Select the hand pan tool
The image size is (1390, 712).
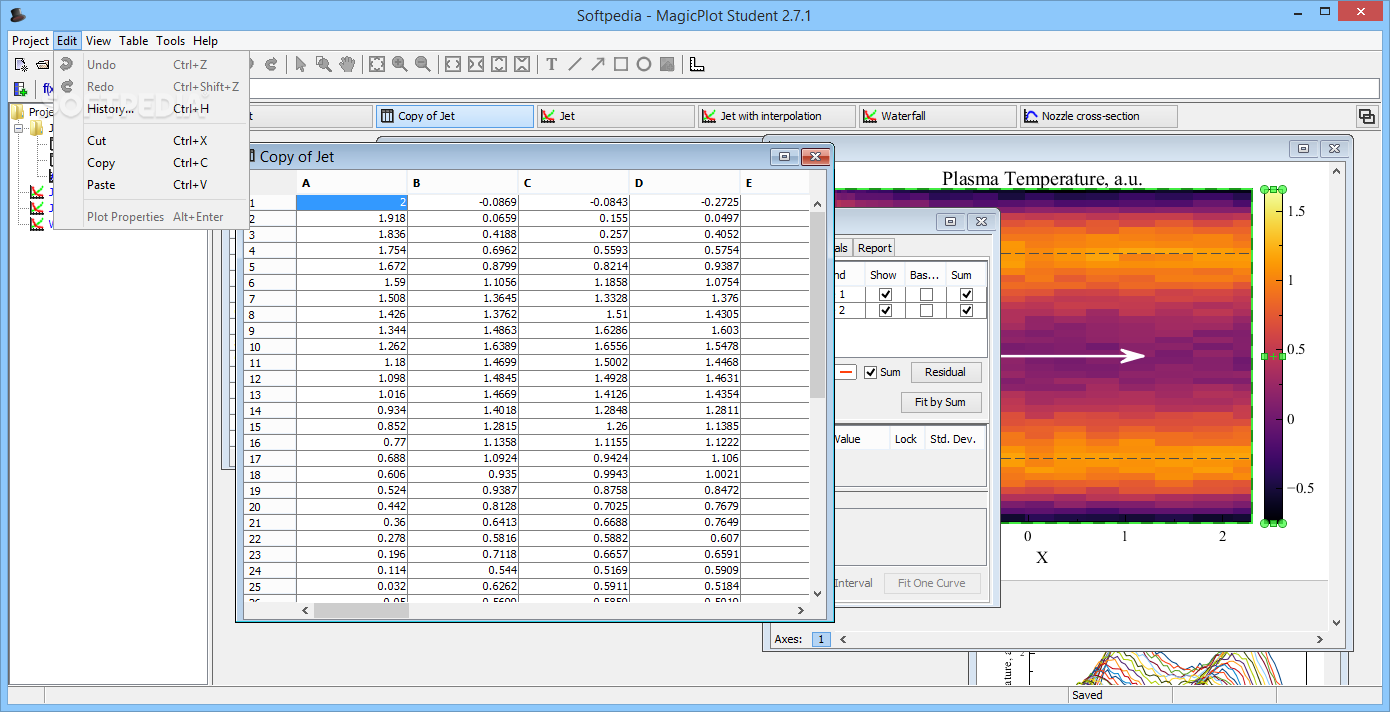click(347, 64)
